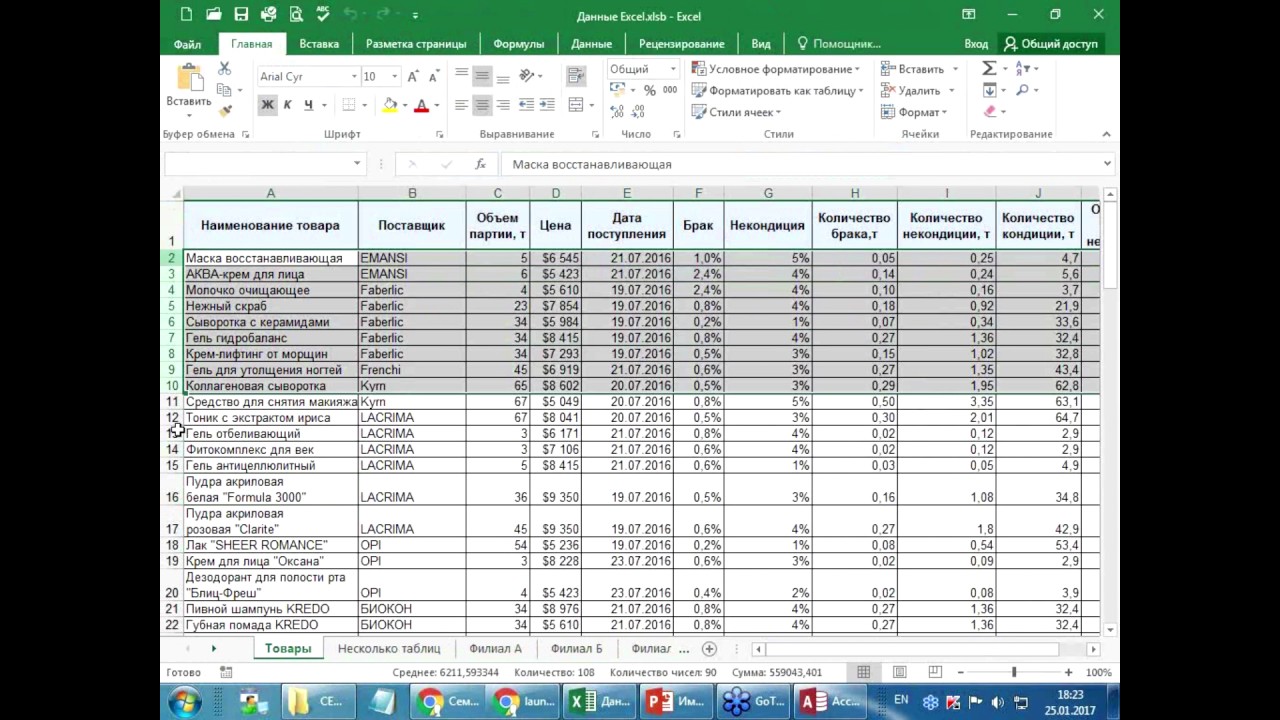This screenshot has width=1280, height=720.
Task: Switch to the Разметка страницы tab
Action: tap(416, 44)
